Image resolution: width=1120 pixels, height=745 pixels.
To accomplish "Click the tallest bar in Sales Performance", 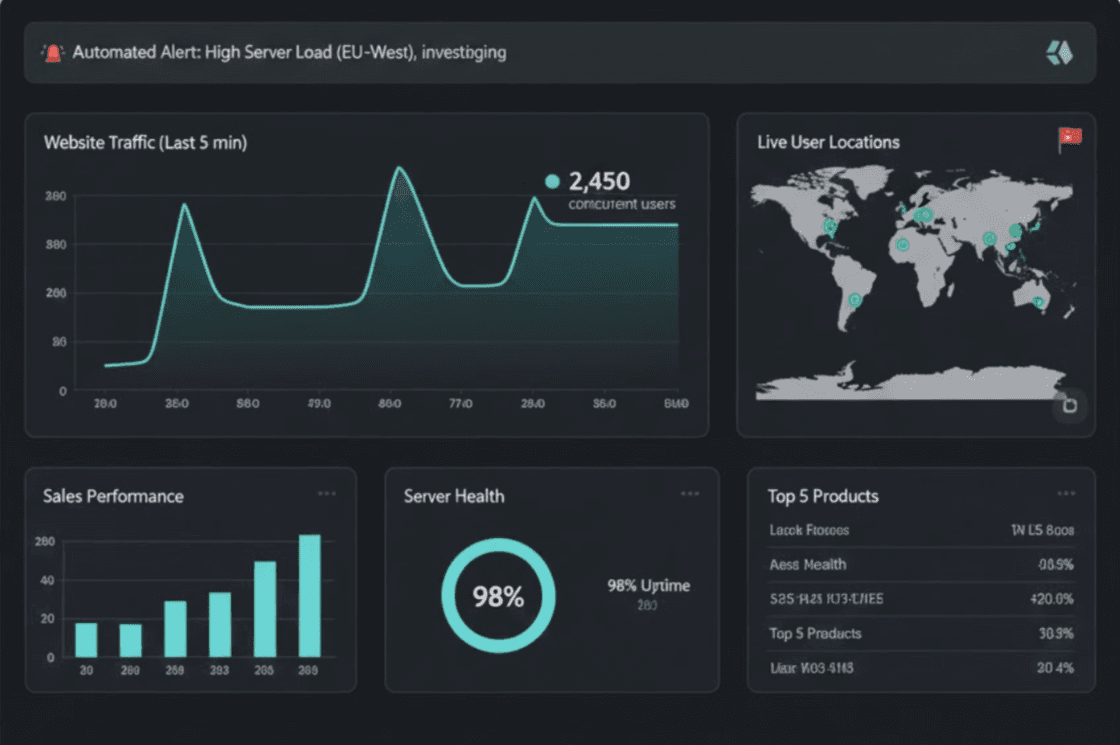I will coord(312,595).
